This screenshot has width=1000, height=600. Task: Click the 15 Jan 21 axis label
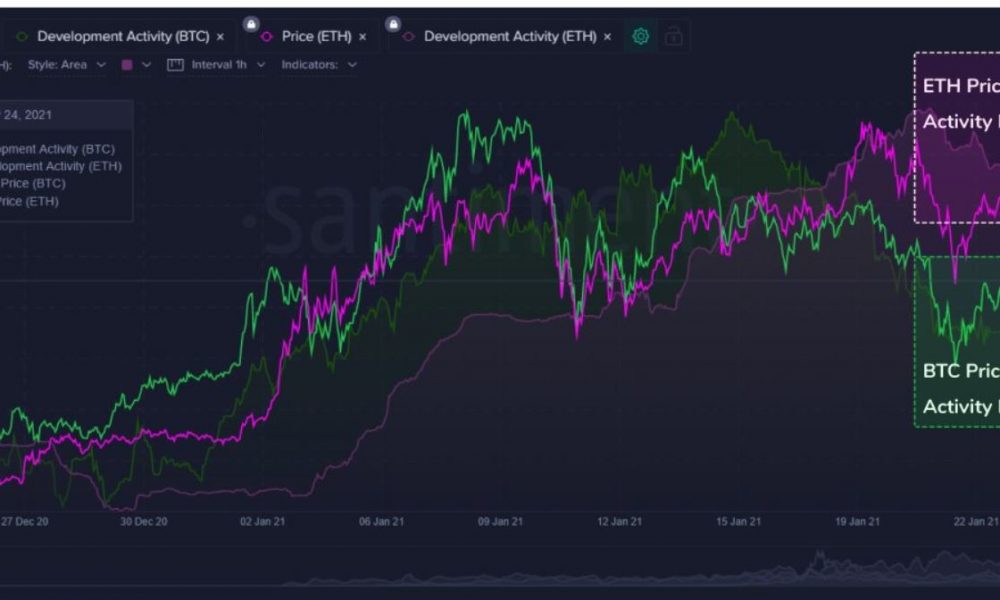739,522
